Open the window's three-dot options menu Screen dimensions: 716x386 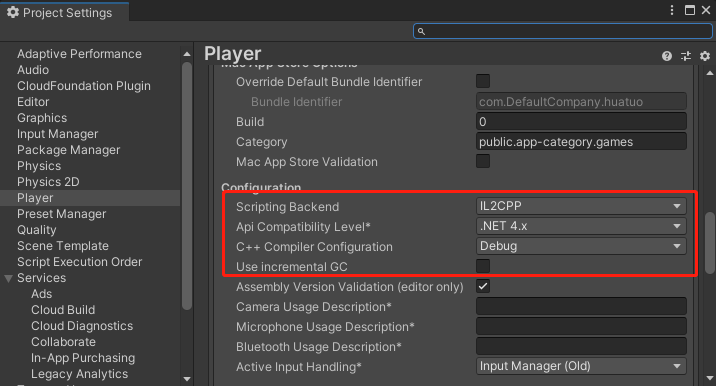672,10
